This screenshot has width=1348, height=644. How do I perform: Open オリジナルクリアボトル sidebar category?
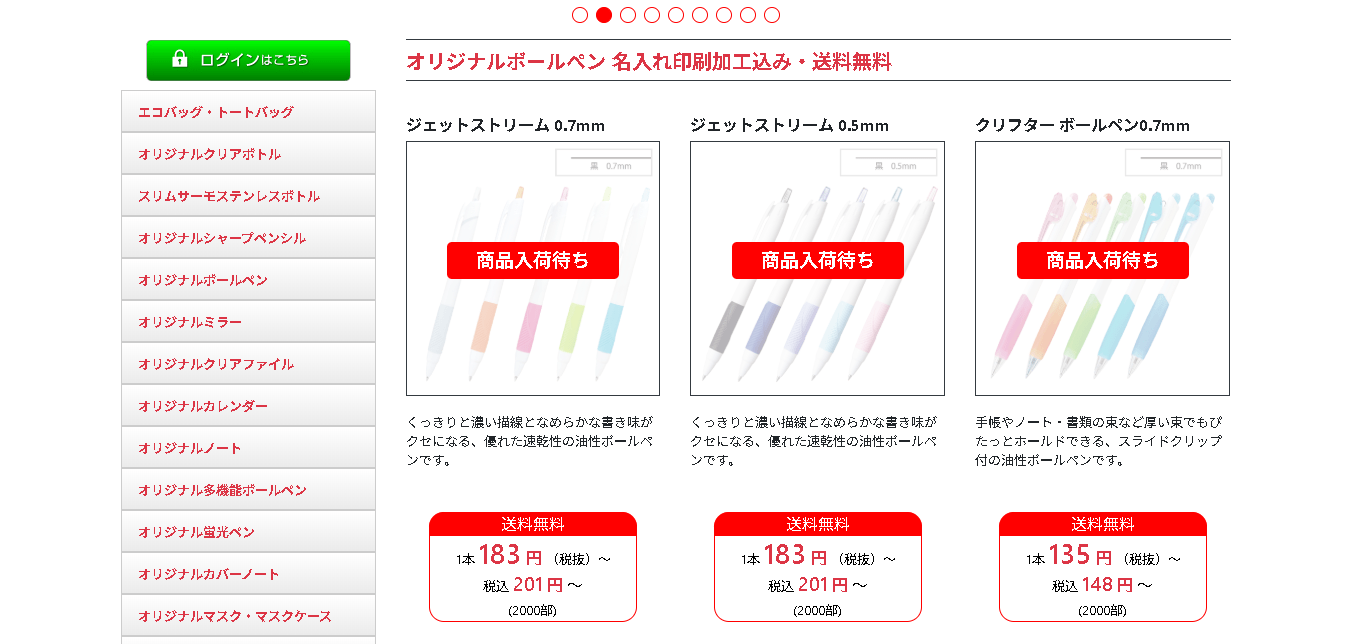point(248,154)
